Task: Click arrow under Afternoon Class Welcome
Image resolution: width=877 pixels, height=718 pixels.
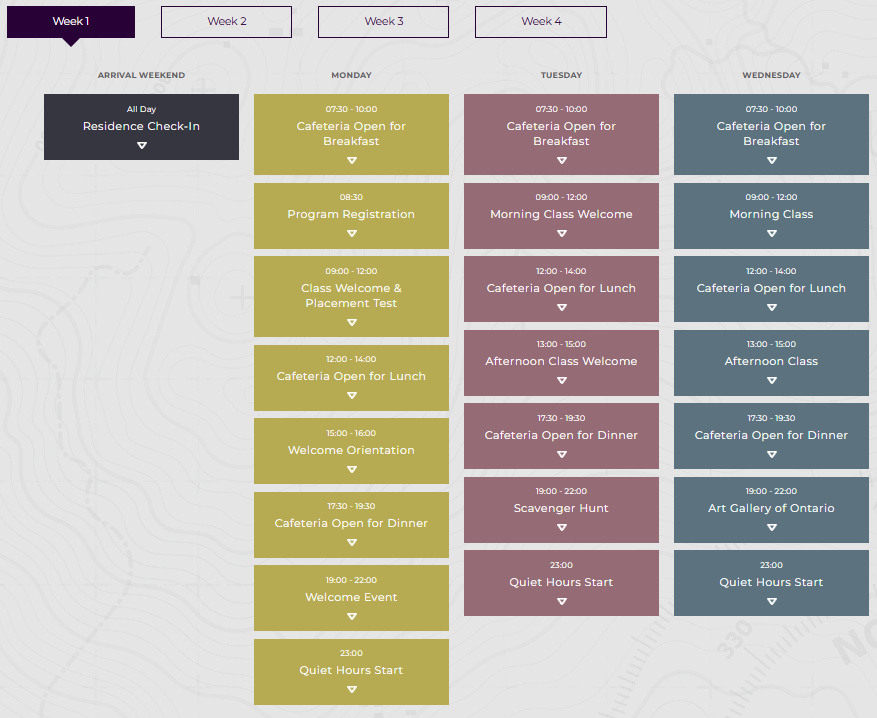Action: [x=561, y=381]
